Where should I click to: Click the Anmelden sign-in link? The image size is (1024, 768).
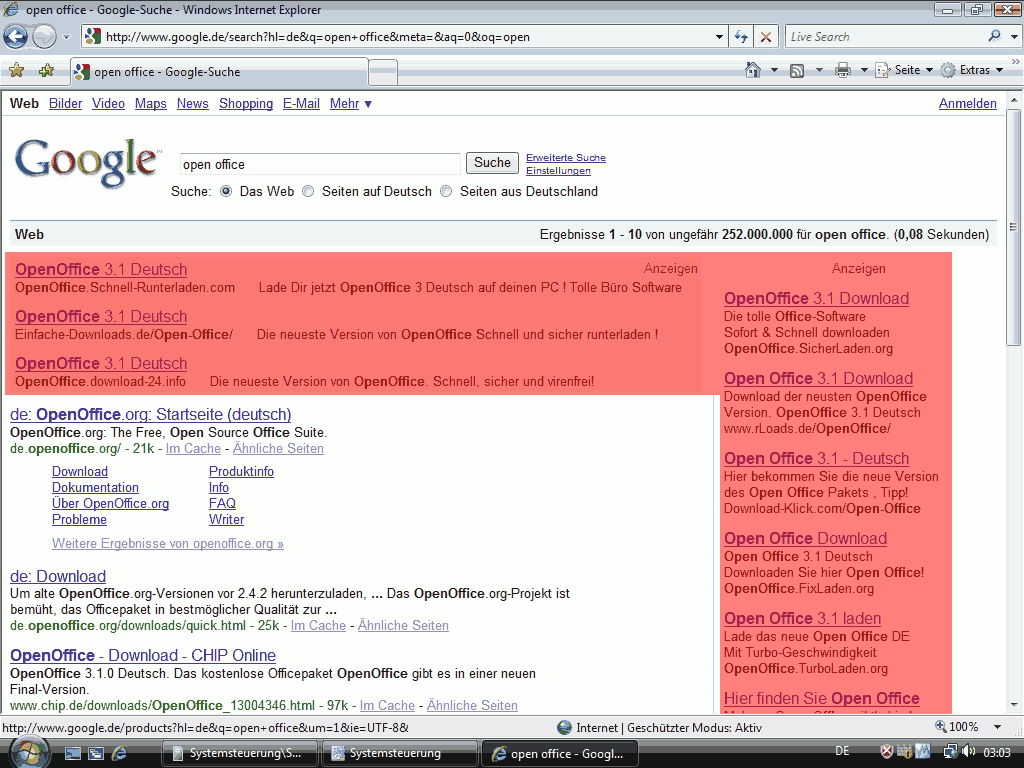[x=967, y=103]
